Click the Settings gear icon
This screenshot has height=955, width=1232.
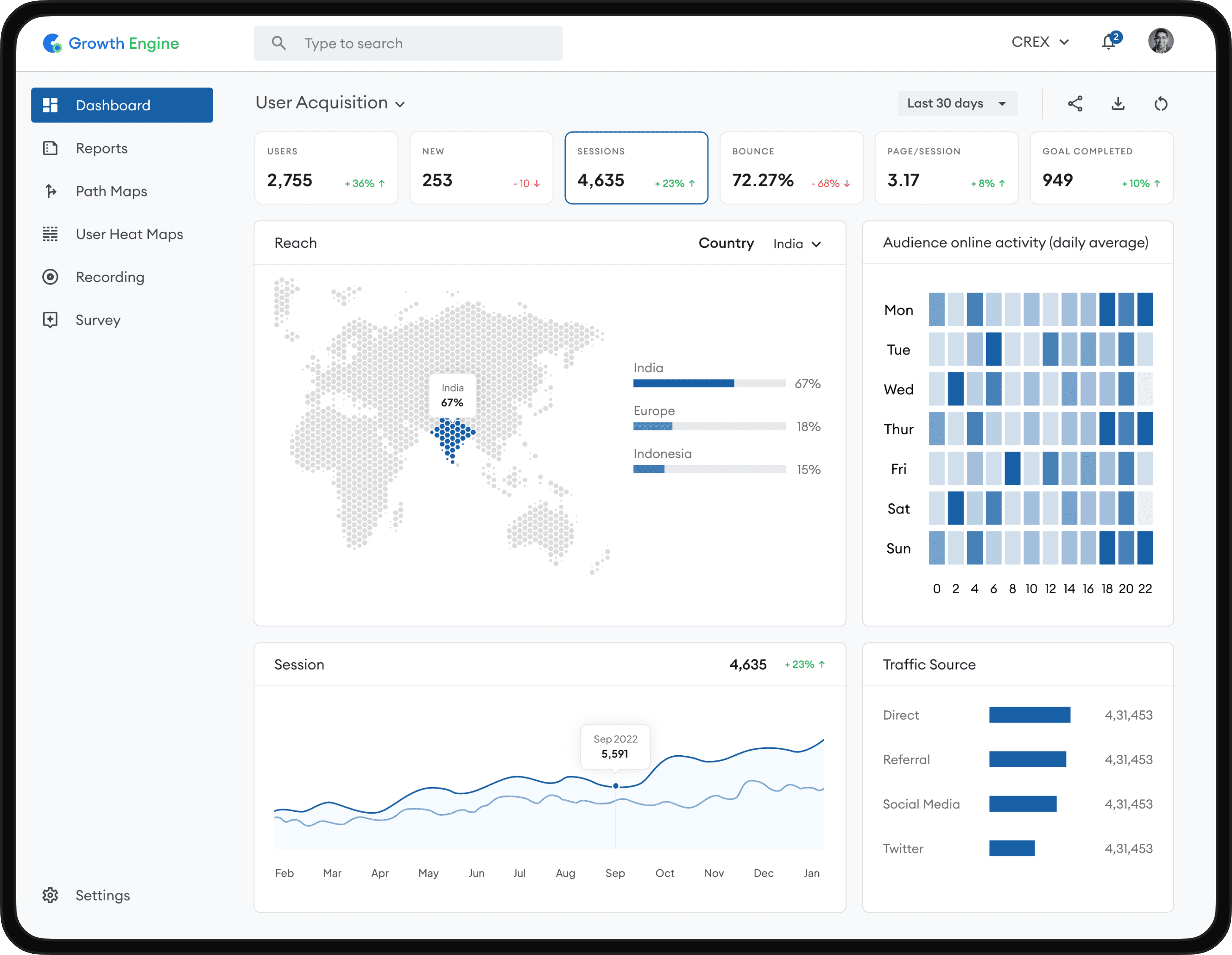(50, 895)
